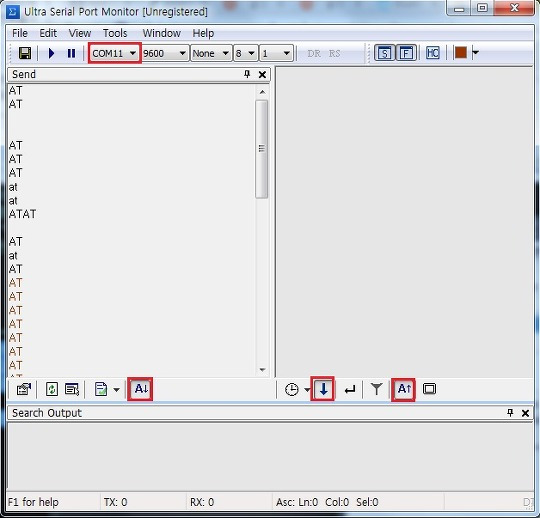Click the send panel scrollbar up arrow
The image size is (540, 518).
pyautogui.click(x=262, y=92)
